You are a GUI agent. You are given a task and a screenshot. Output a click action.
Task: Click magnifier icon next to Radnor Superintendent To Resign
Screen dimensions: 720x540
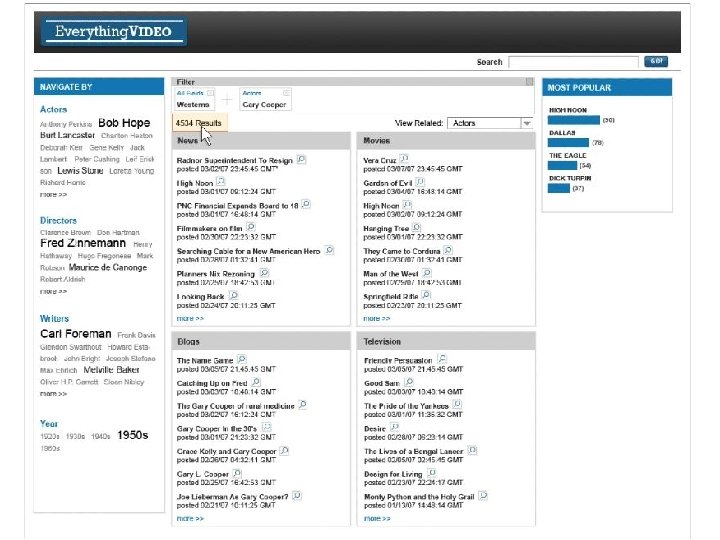point(301,159)
